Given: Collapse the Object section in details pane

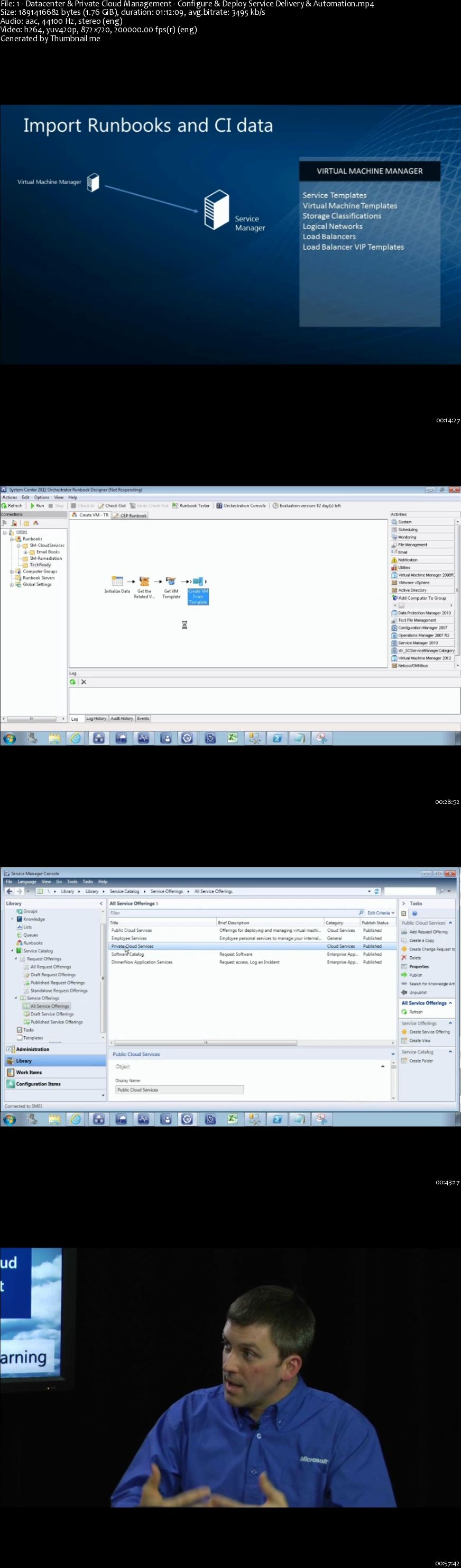Looking at the screenshot, I should click(x=383, y=1066).
